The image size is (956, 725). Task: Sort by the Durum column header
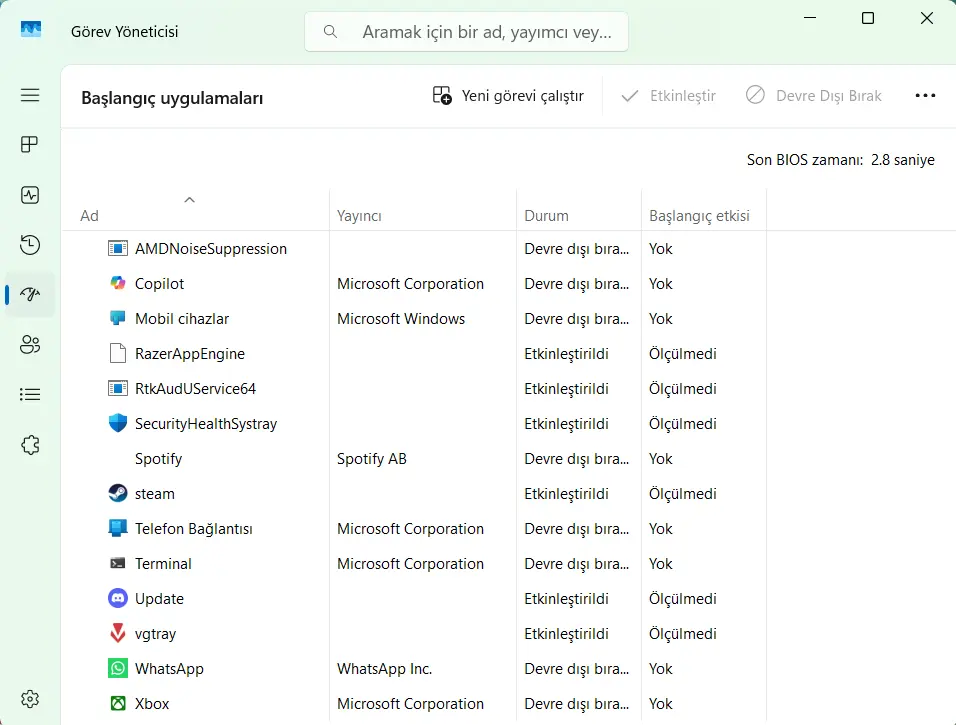(x=579, y=210)
